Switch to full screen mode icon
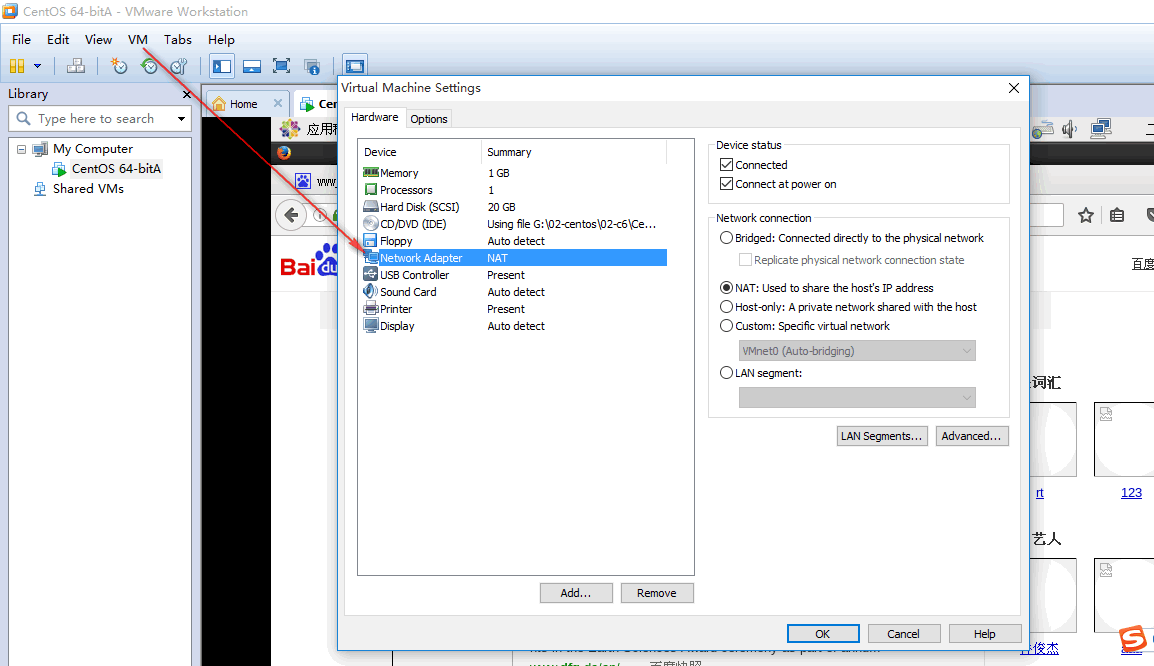This screenshot has width=1154, height=666. click(281, 66)
